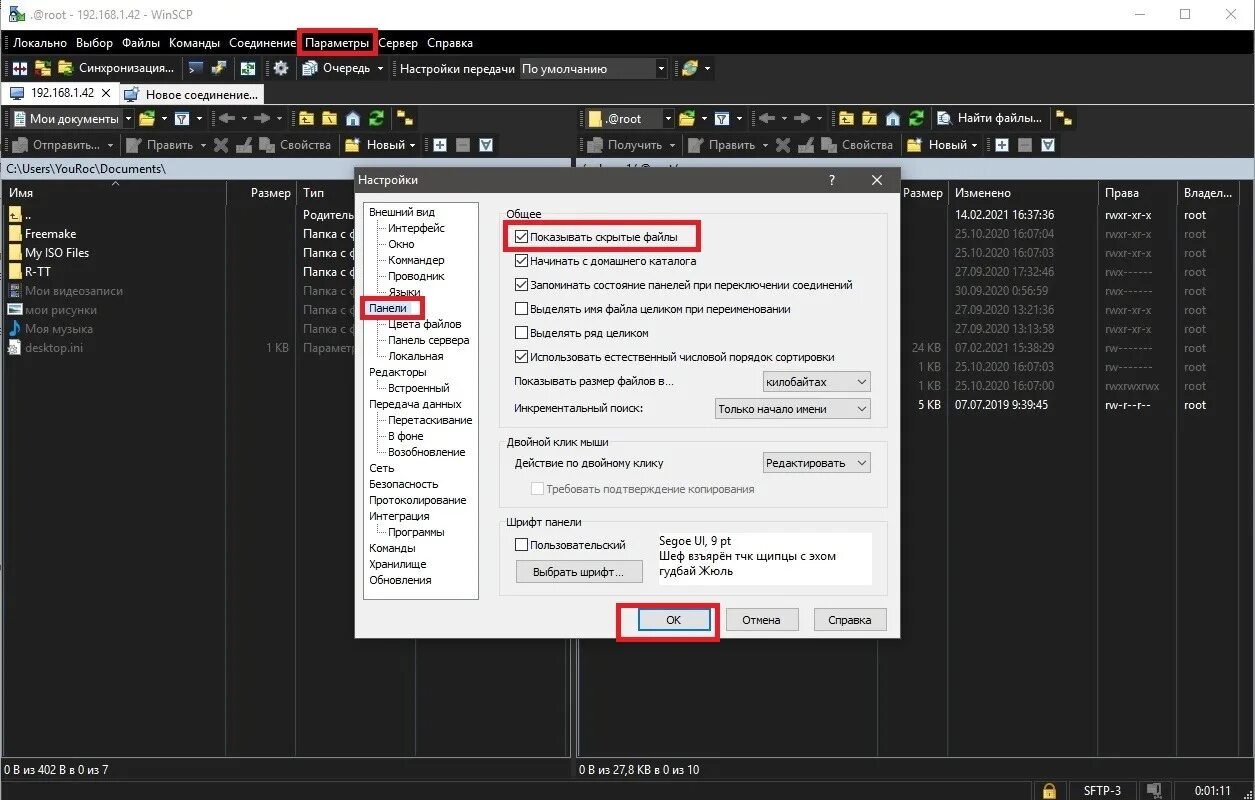Toggle Показывать скрытые файлы checkbox
This screenshot has width=1255, height=800.
click(521, 237)
